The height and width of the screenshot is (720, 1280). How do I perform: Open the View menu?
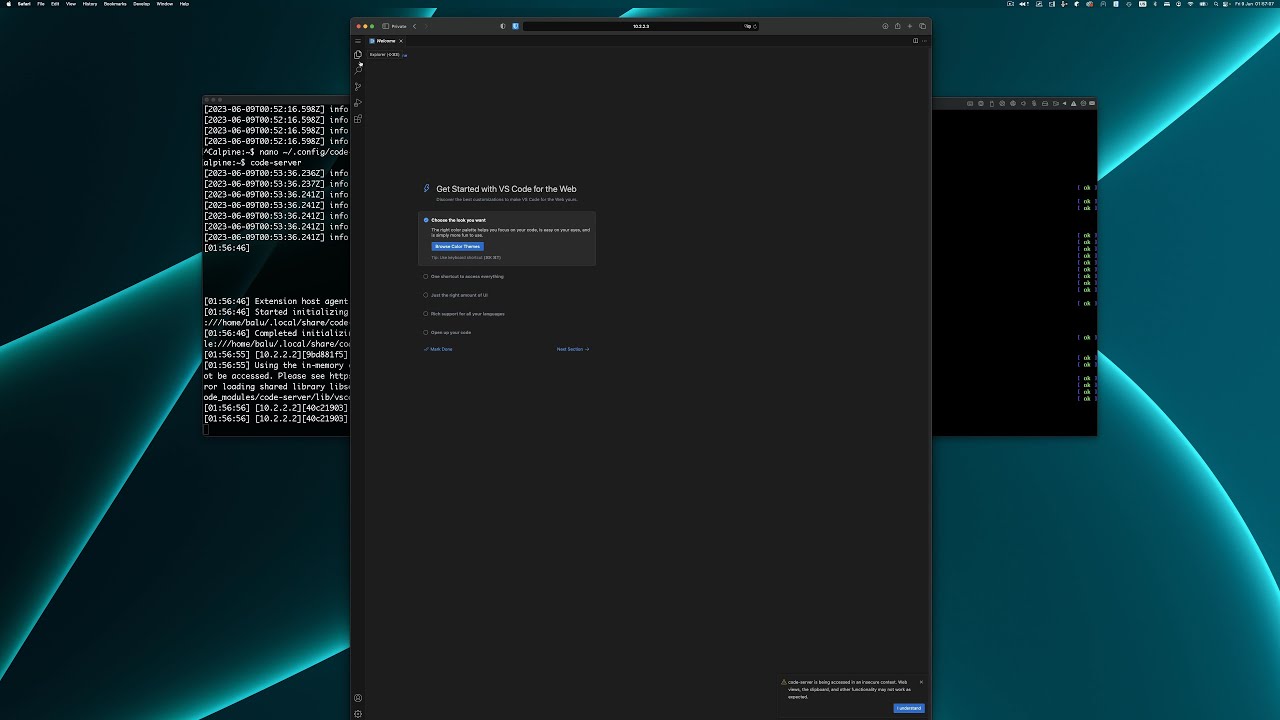click(x=71, y=4)
